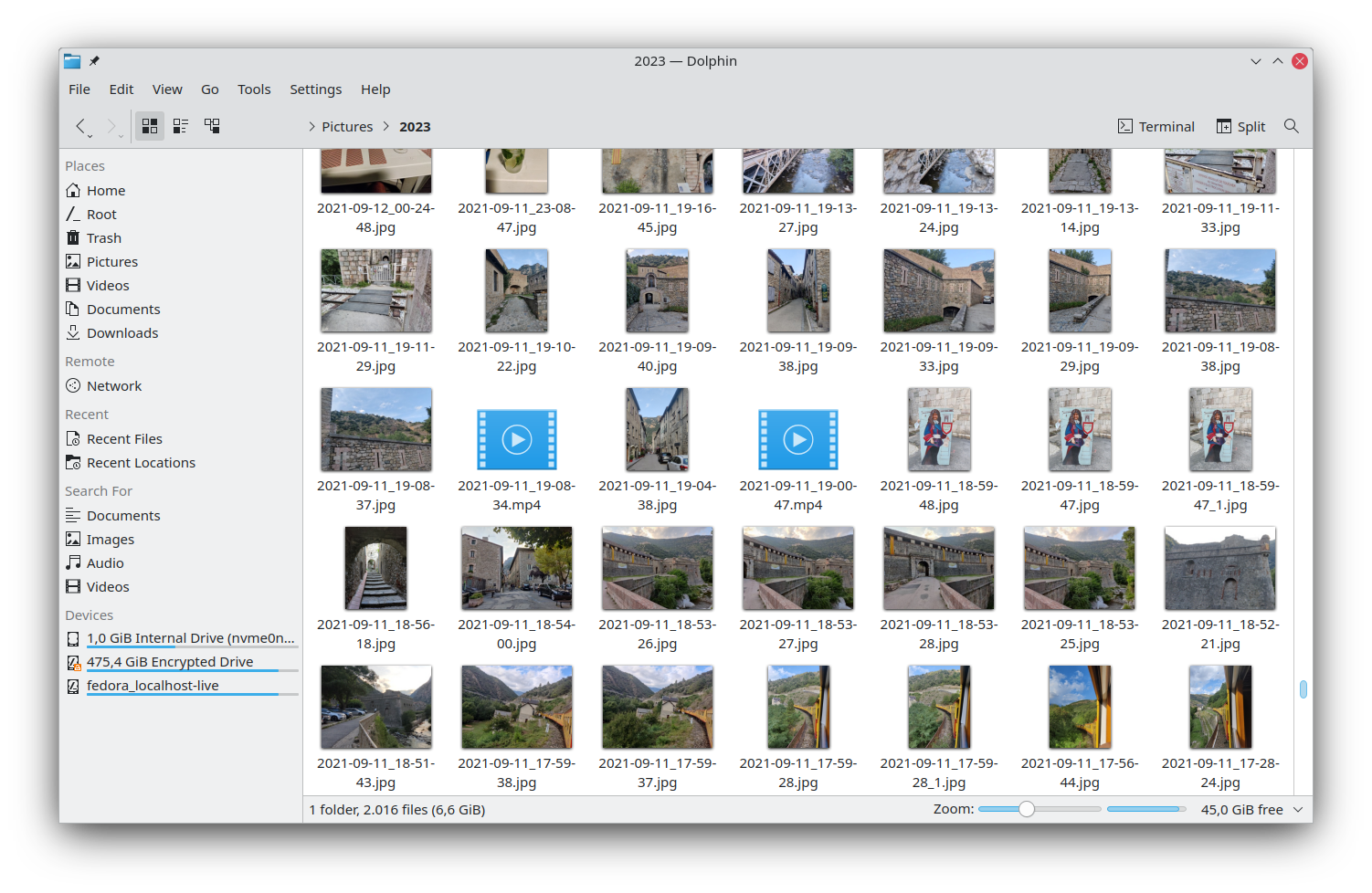Click the Back navigation arrow

pos(80,126)
